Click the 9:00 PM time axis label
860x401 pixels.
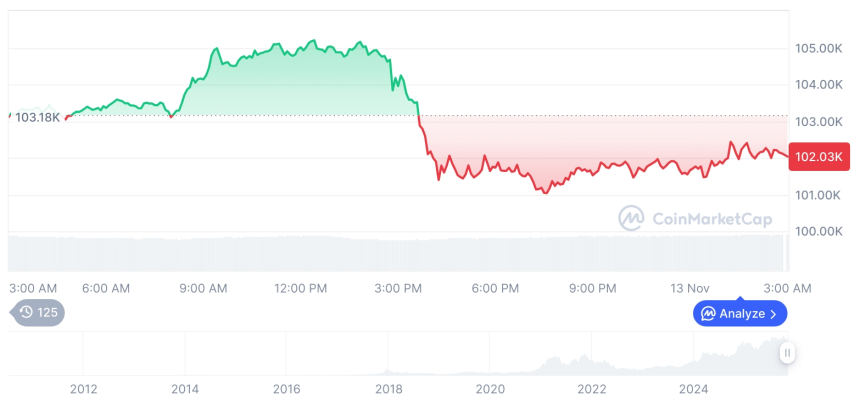point(592,288)
